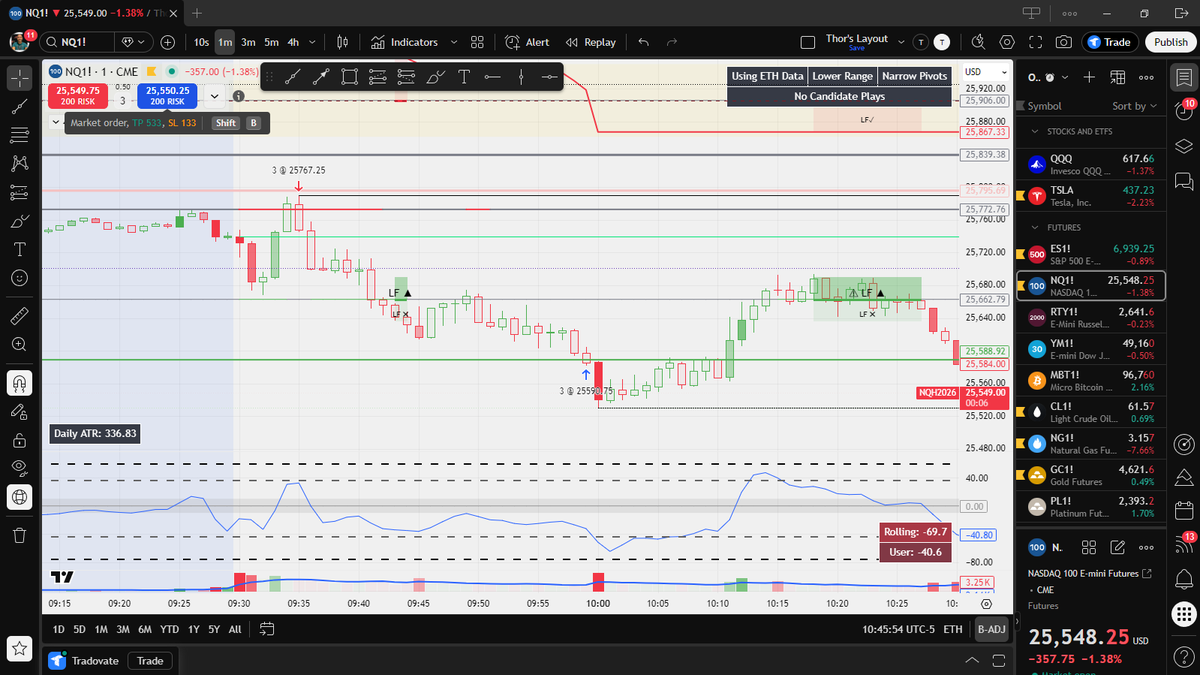Click the floating toolbar rectangle tool
The height and width of the screenshot is (675, 1200).
[349, 77]
